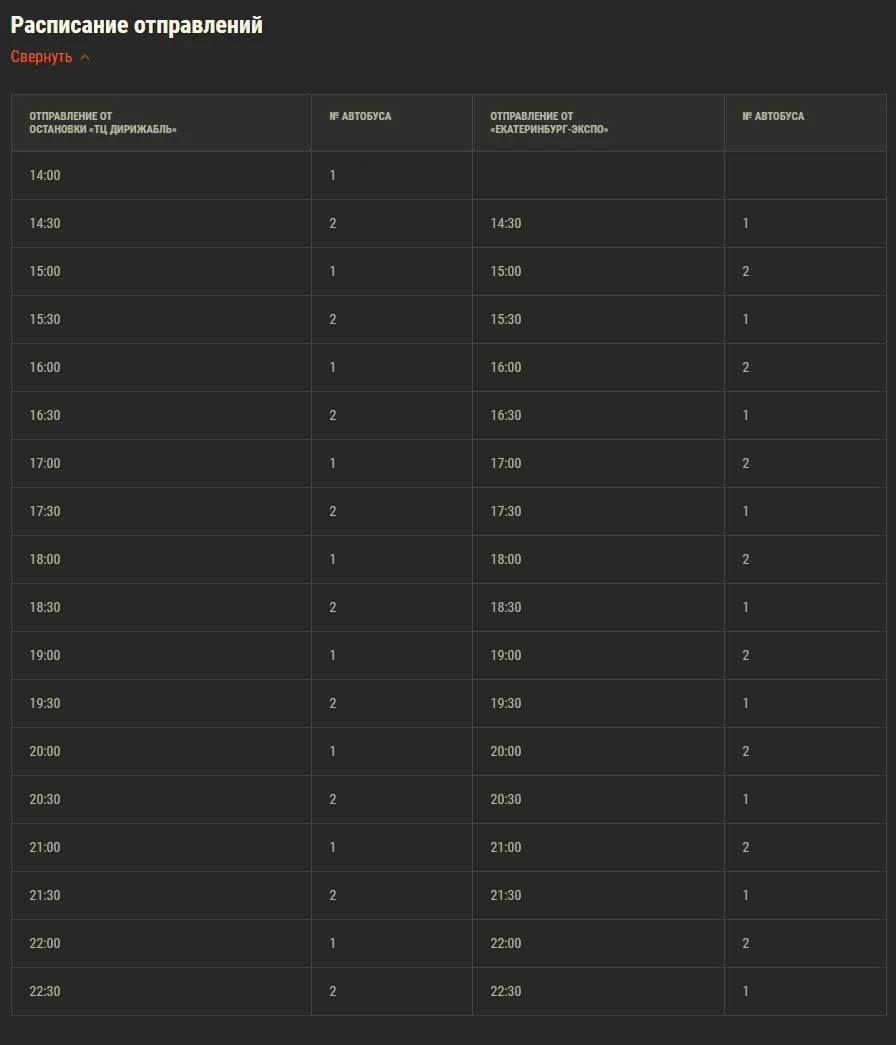Select the ТЦ Дирижабль departure column header
896x1045 pixels.
[x=103, y=123]
